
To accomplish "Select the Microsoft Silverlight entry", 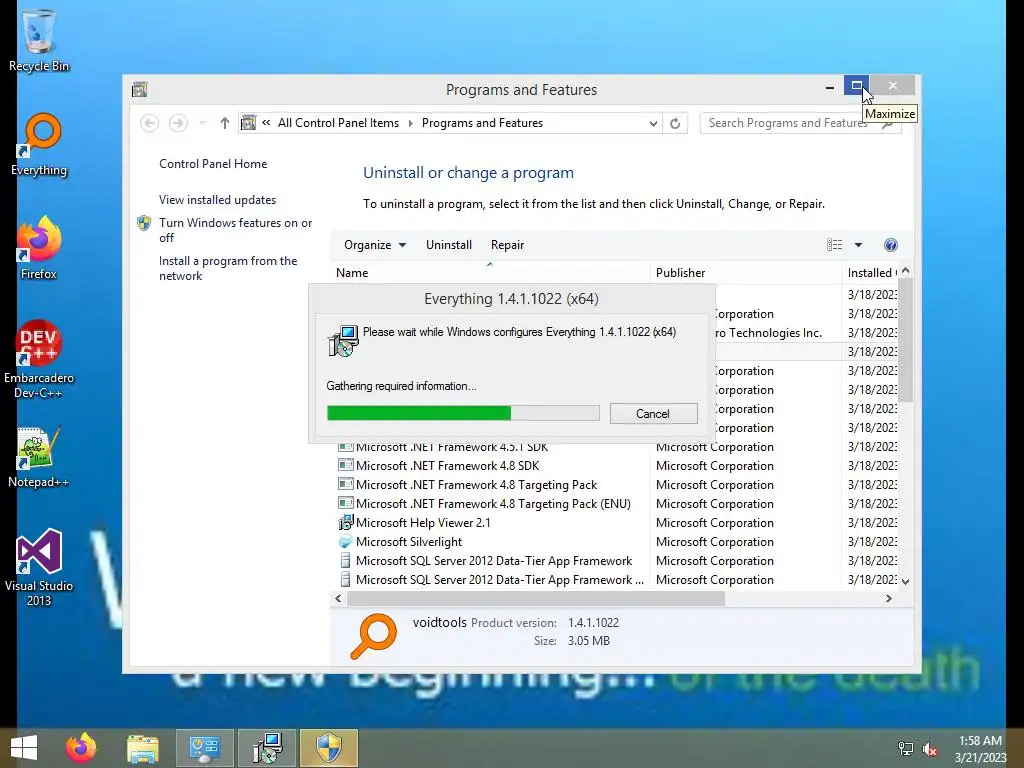I will coord(614,541).
